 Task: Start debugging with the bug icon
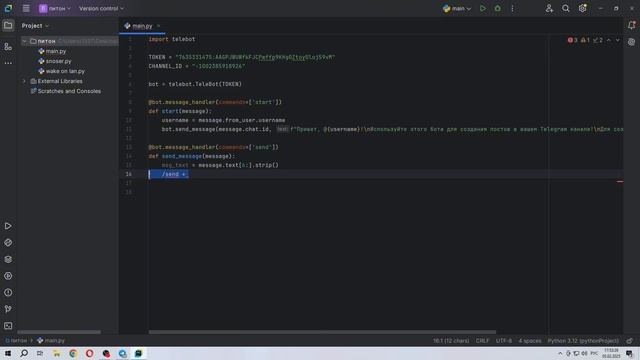(x=498, y=8)
